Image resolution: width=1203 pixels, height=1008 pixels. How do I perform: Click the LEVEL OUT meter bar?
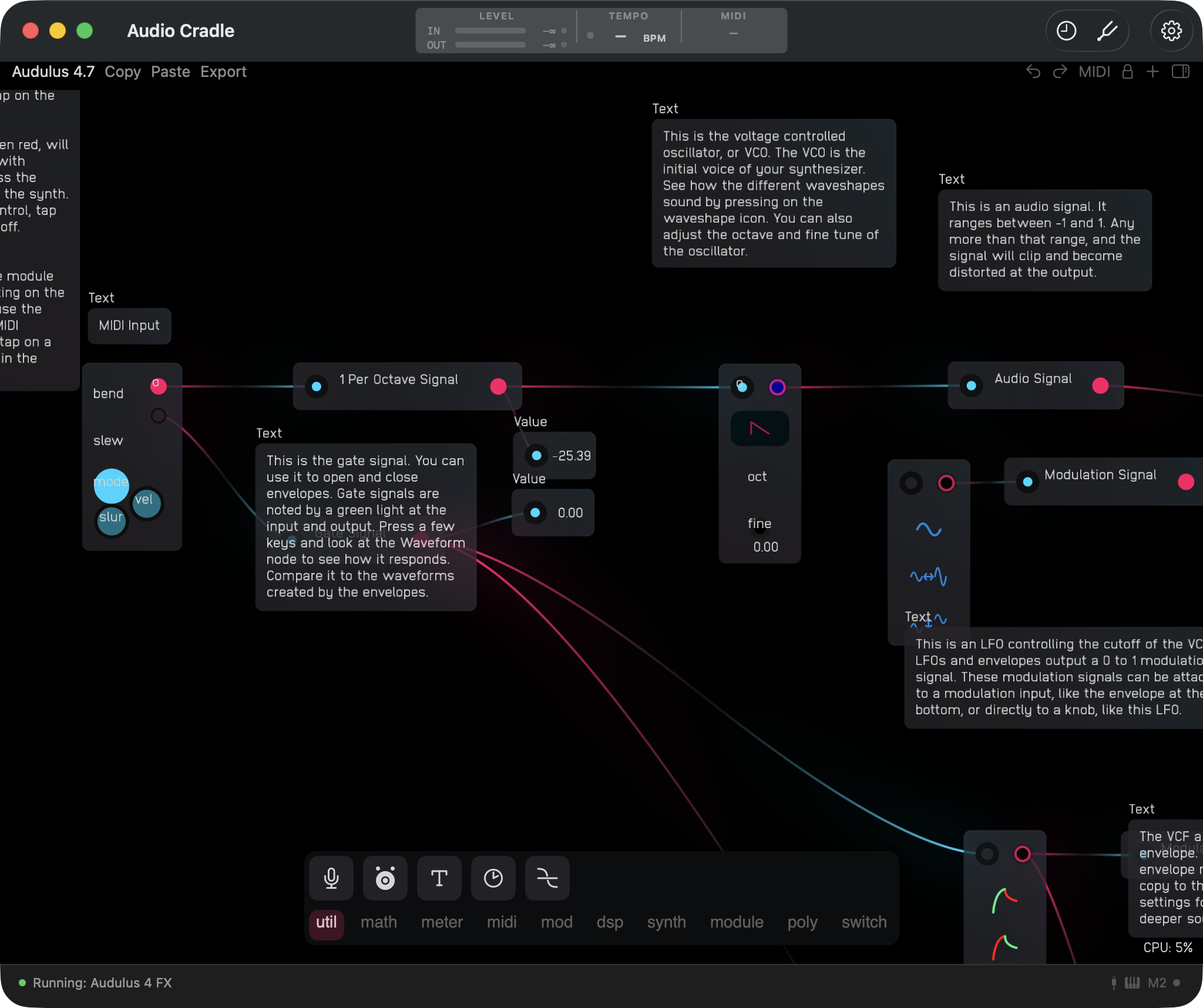[490, 45]
